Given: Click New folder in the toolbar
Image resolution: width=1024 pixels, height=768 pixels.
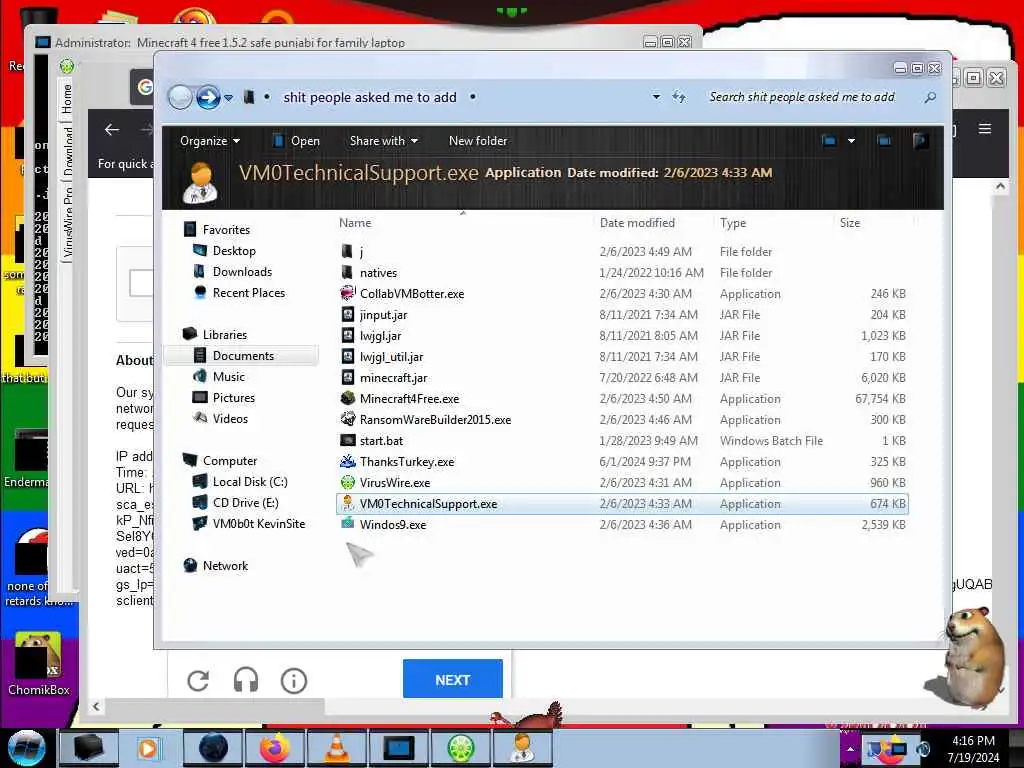Looking at the screenshot, I should (477, 140).
